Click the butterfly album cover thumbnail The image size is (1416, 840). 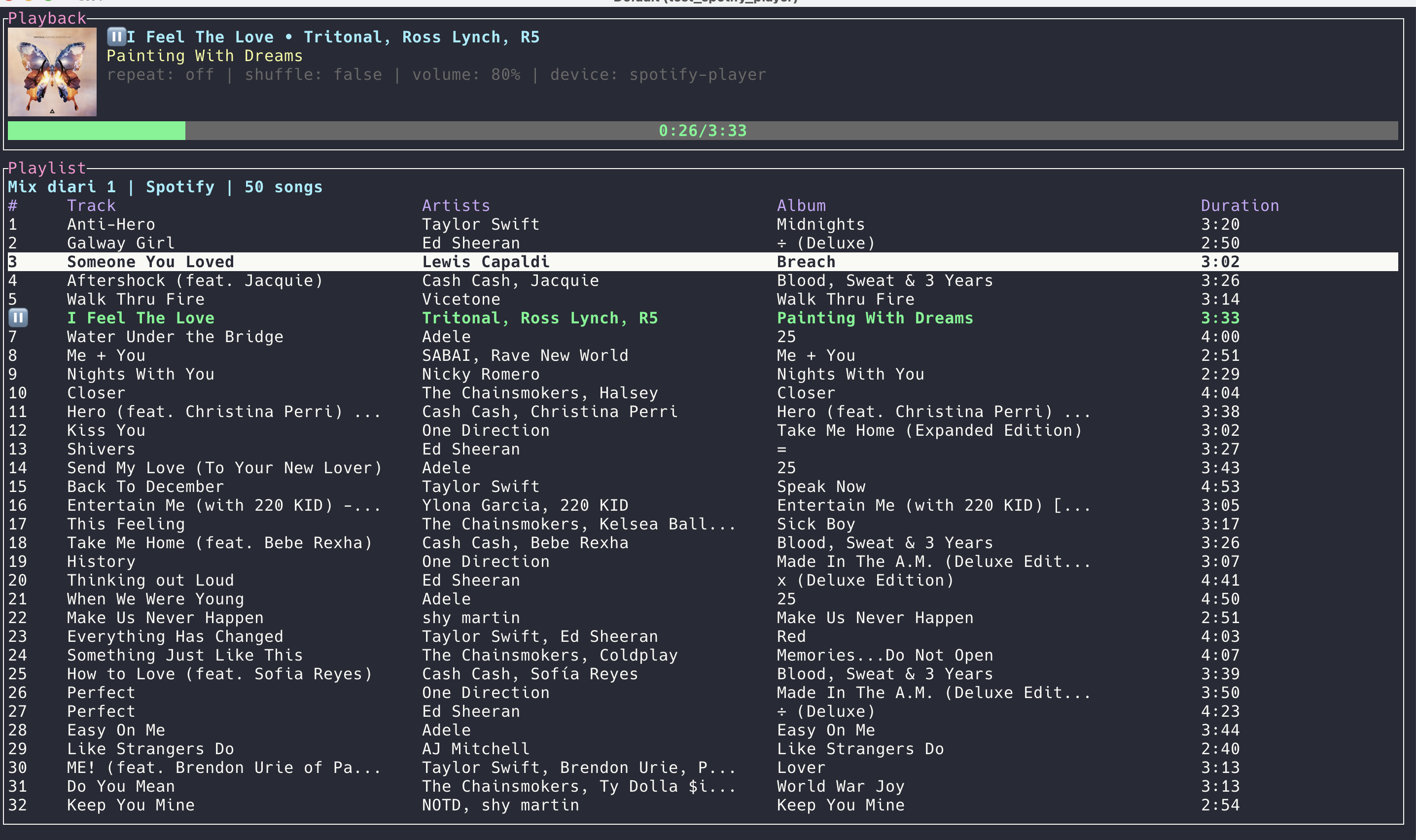tap(52, 72)
